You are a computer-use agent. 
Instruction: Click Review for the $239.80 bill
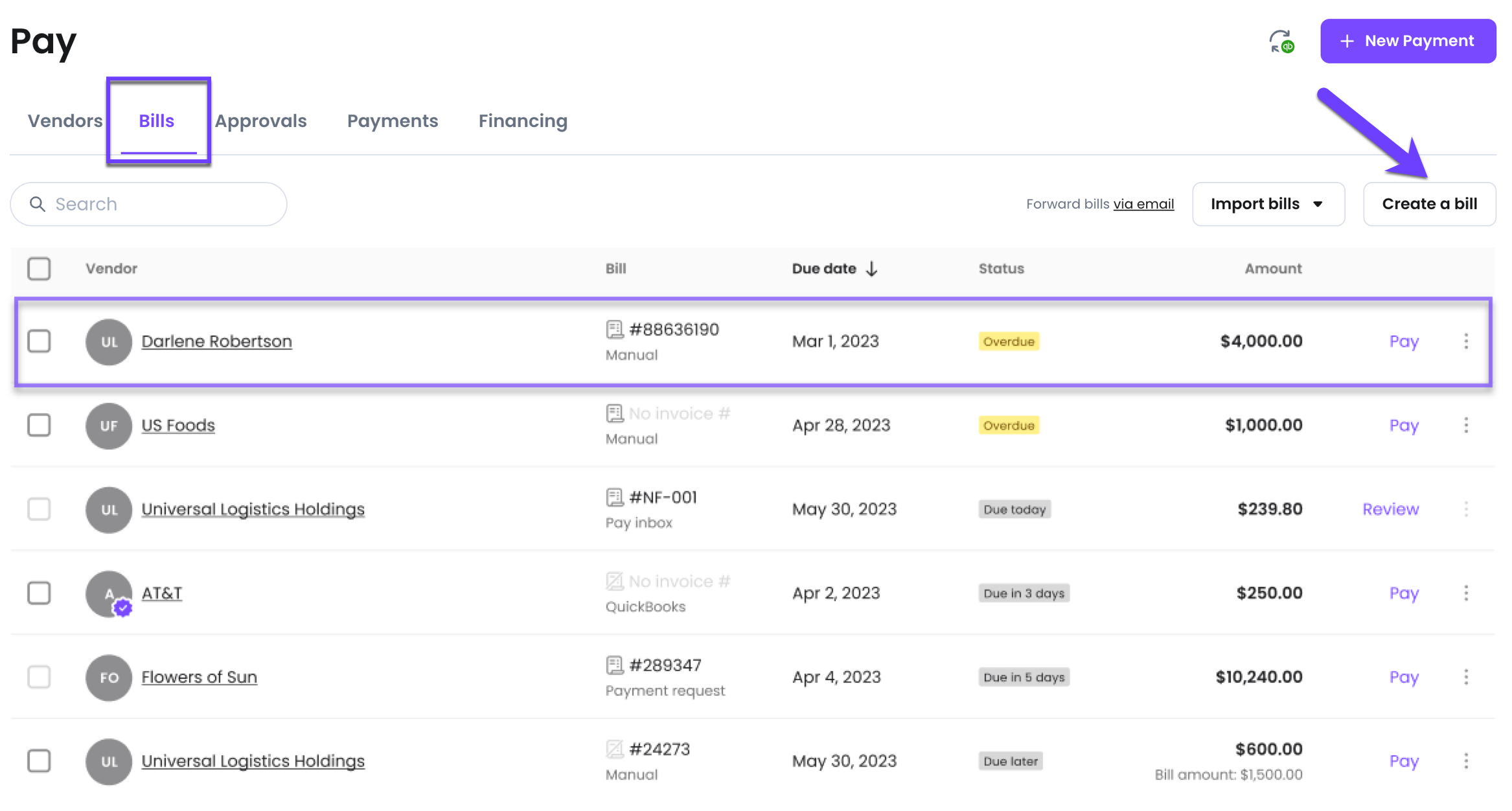1390,510
